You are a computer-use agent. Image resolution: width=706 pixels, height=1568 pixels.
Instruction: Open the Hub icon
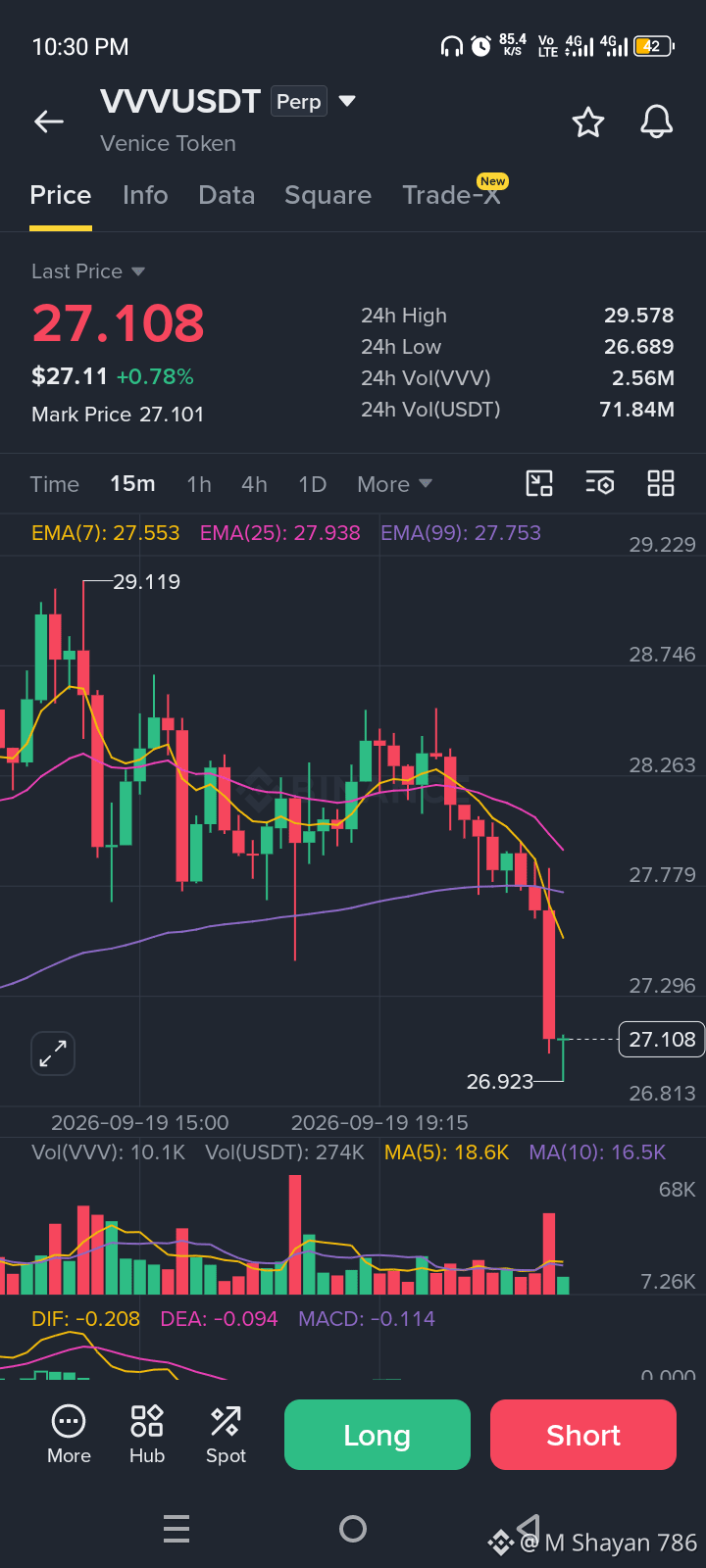(147, 1435)
